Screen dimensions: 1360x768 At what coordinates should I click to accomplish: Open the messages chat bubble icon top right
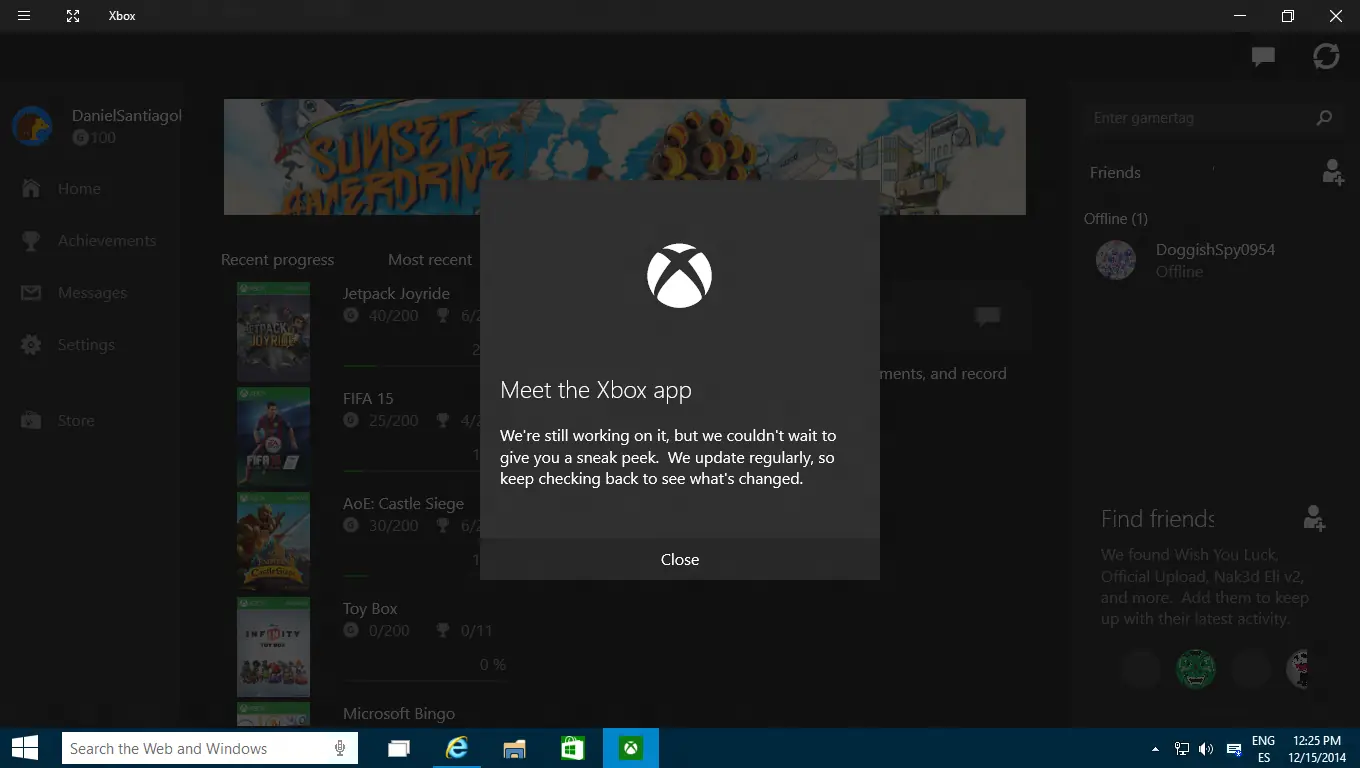pyautogui.click(x=1262, y=57)
